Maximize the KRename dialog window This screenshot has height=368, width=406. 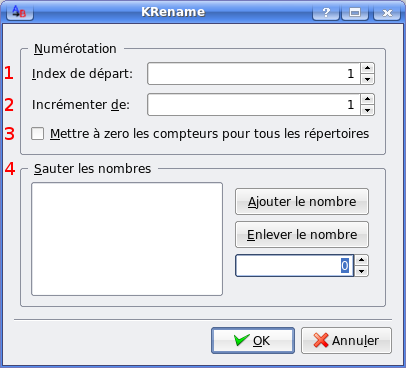tap(355, 12)
